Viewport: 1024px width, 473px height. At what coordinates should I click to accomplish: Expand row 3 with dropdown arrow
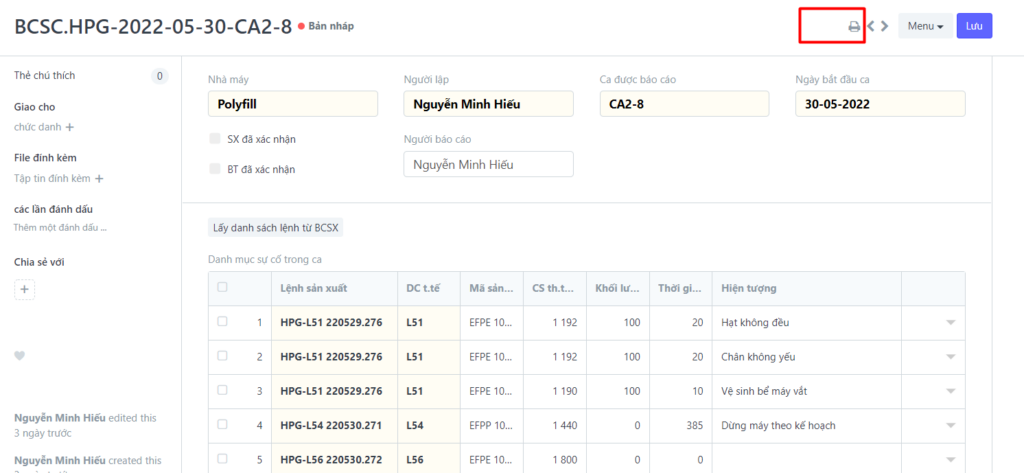[x=950, y=391]
